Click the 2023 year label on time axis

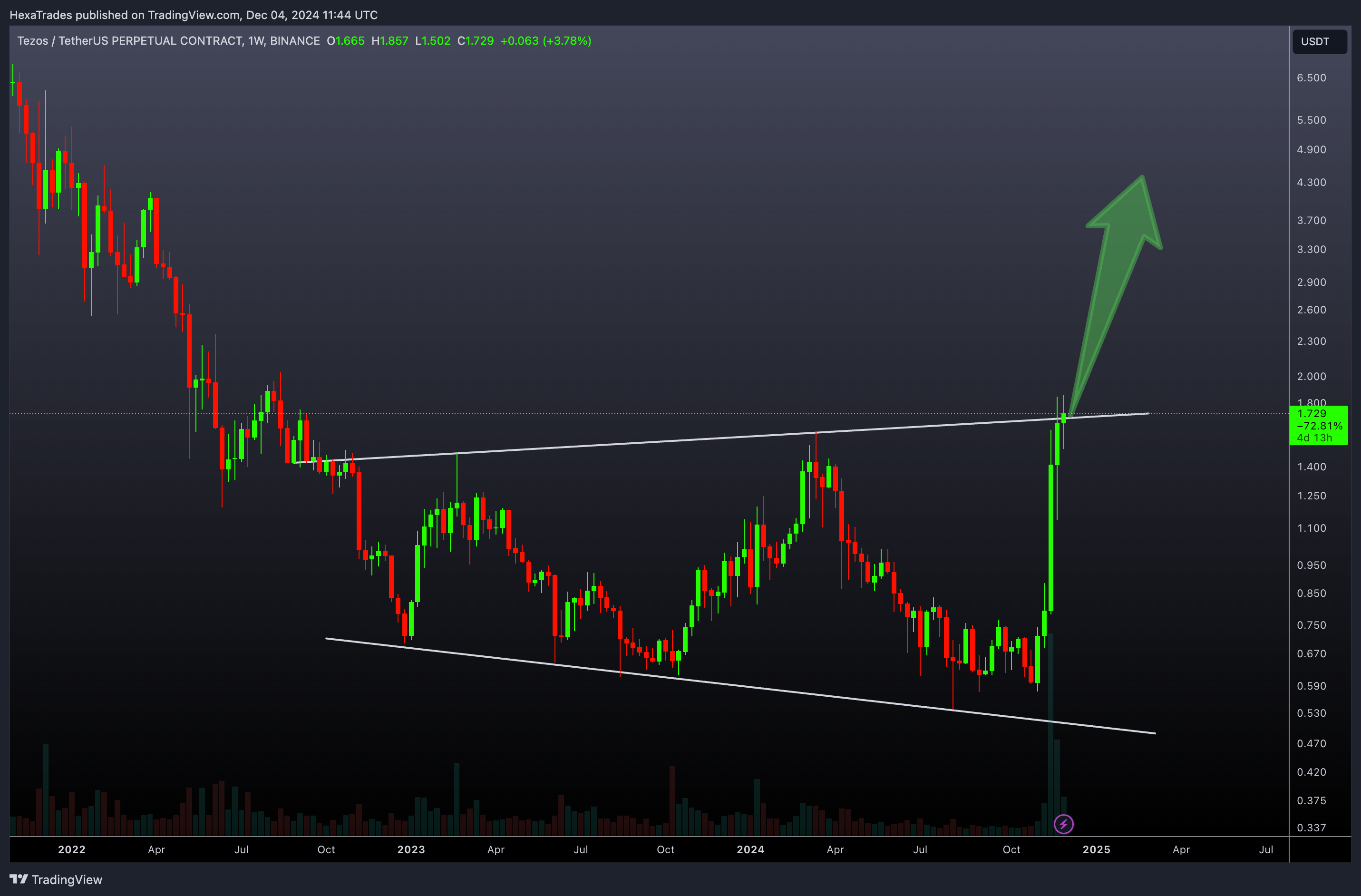411,850
